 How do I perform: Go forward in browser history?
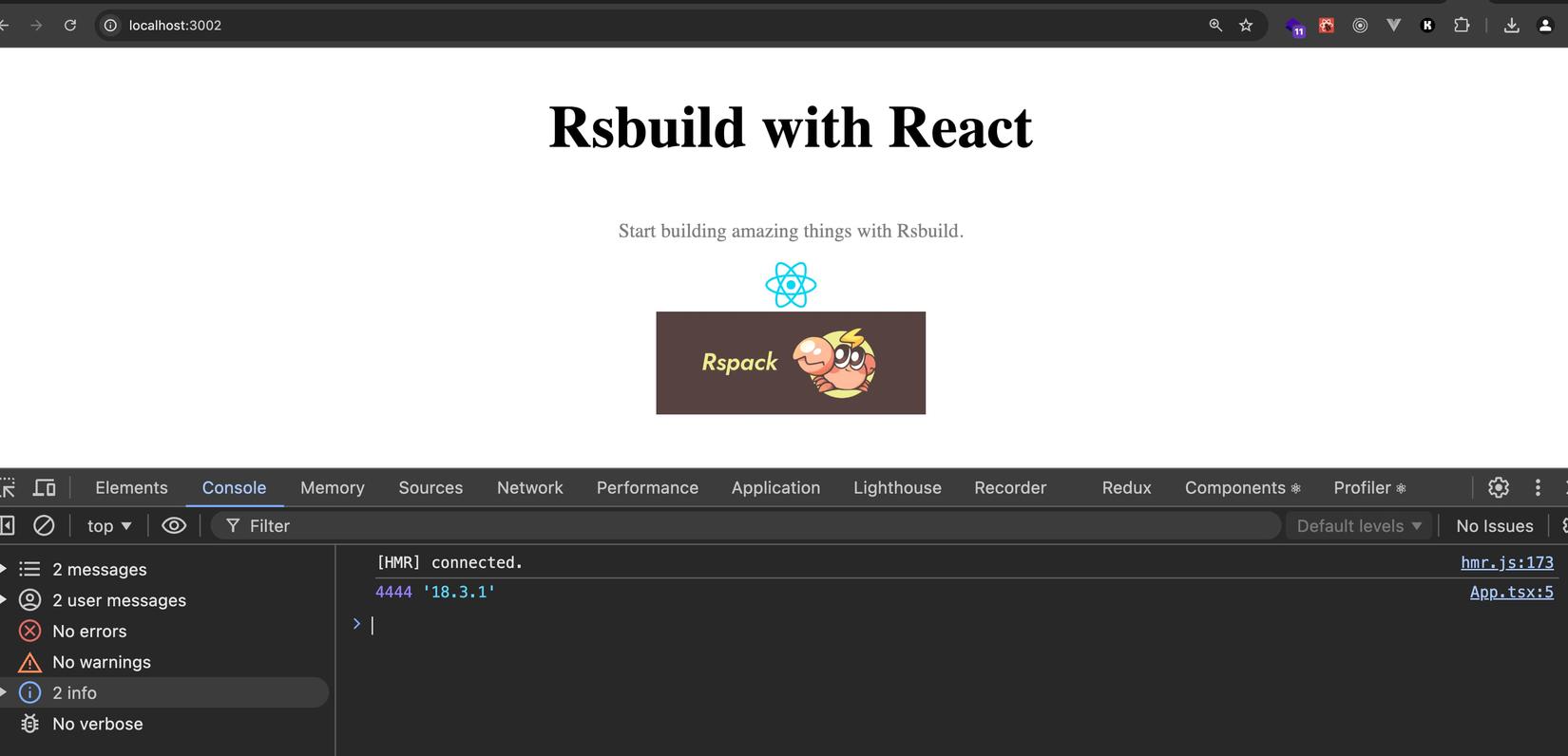[36, 26]
